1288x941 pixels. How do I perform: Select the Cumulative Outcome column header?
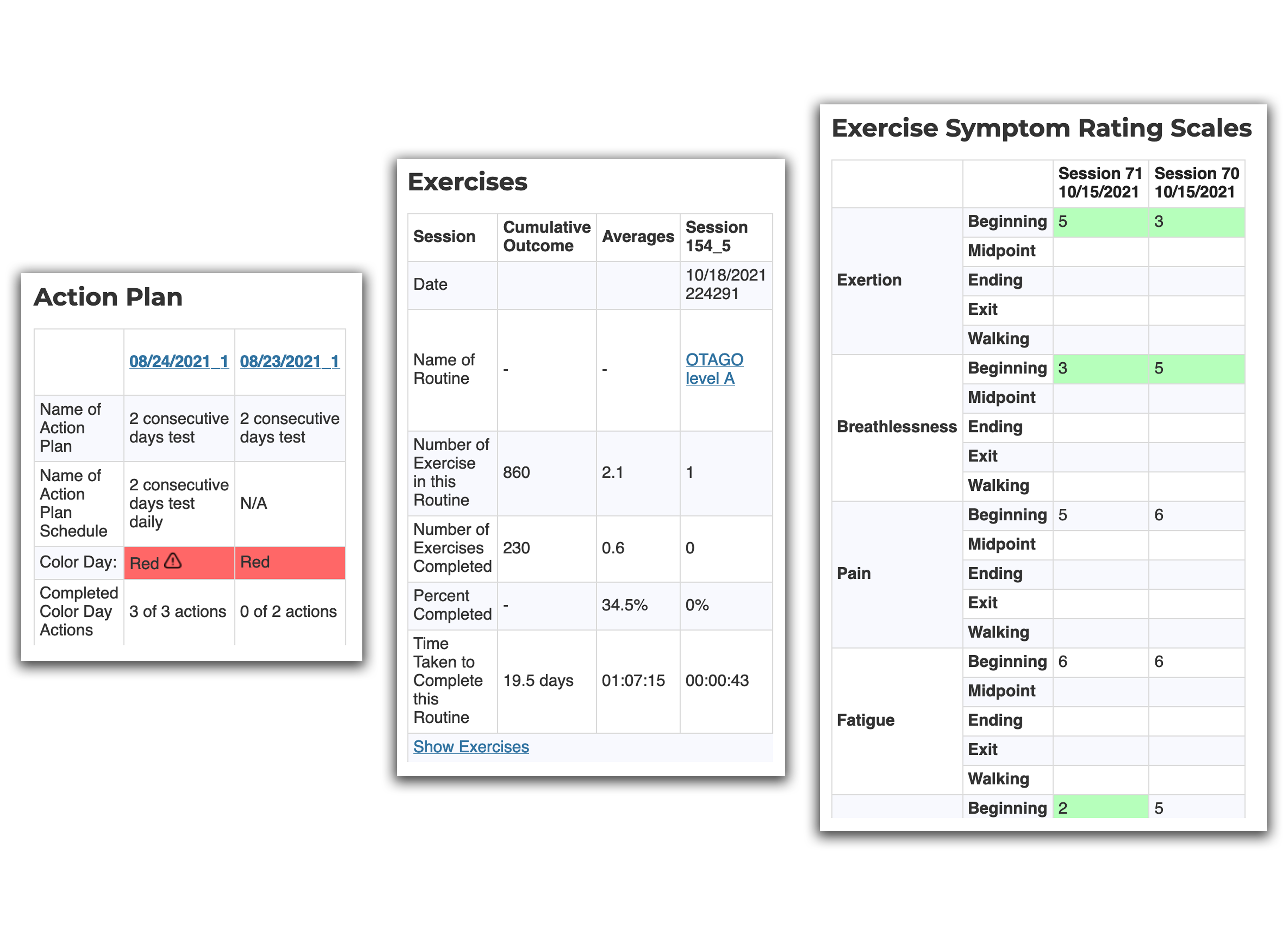[x=546, y=237]
